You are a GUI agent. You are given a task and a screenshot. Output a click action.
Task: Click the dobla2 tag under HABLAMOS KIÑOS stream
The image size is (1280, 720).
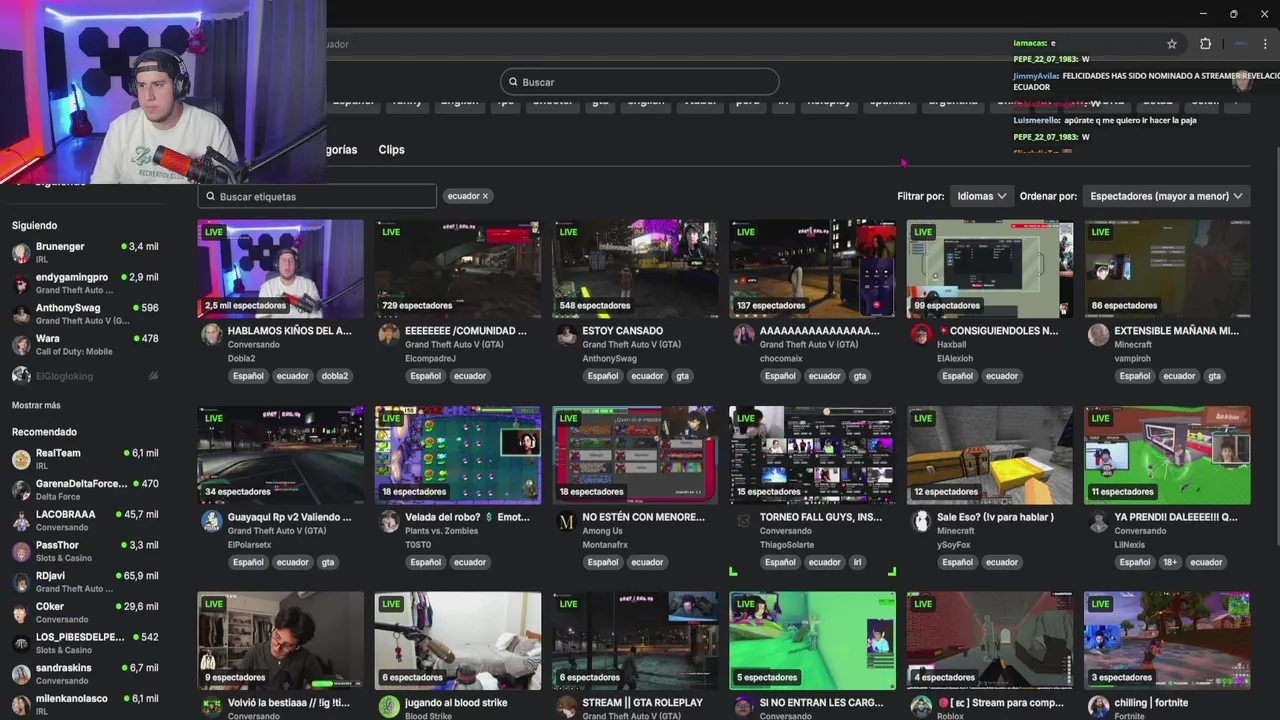point(334,376)
